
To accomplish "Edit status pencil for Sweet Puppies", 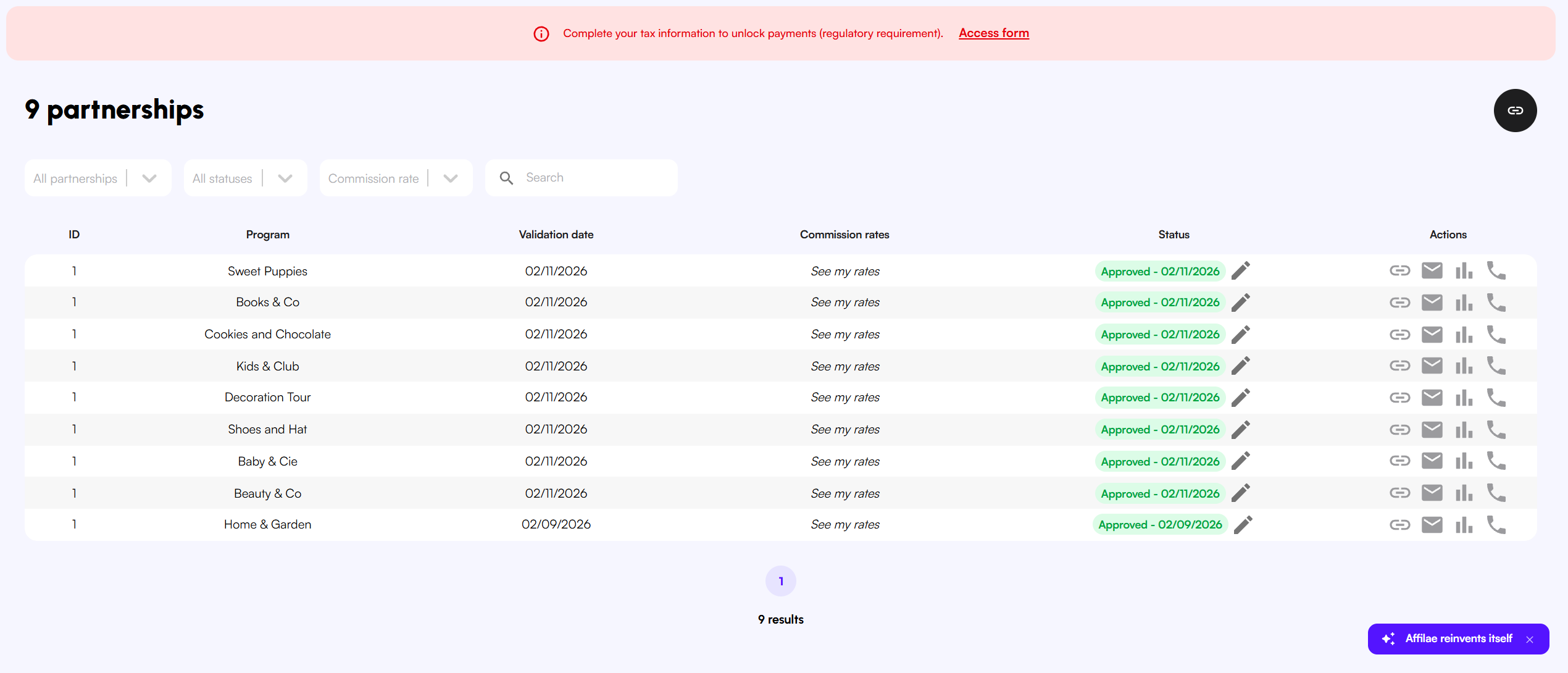I will 1240,270.
